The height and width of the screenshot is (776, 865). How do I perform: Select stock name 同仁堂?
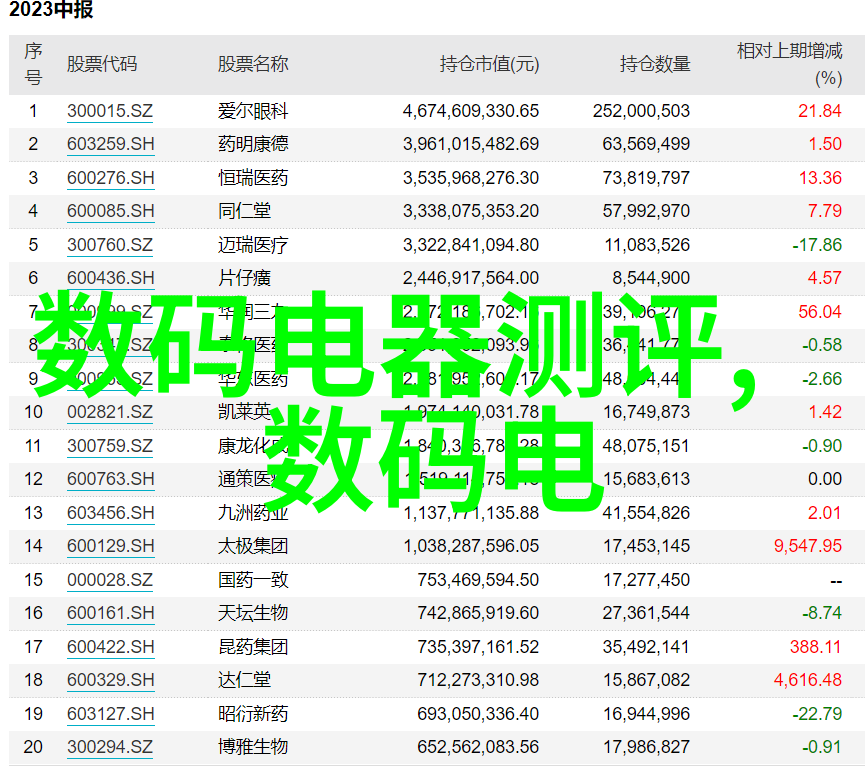coord(244,211)
